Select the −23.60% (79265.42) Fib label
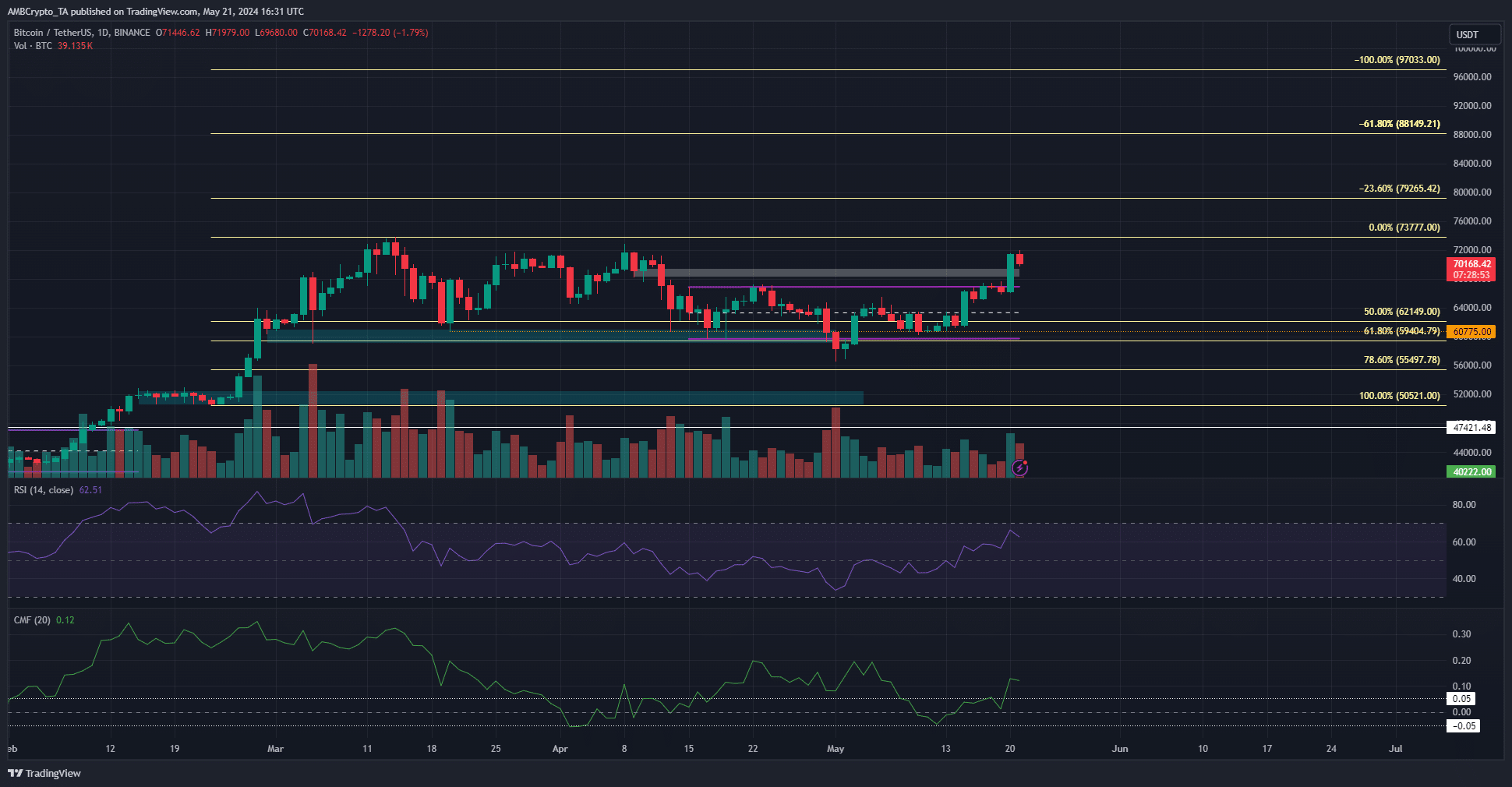 pyautogui.click(x=1400, y=189)
